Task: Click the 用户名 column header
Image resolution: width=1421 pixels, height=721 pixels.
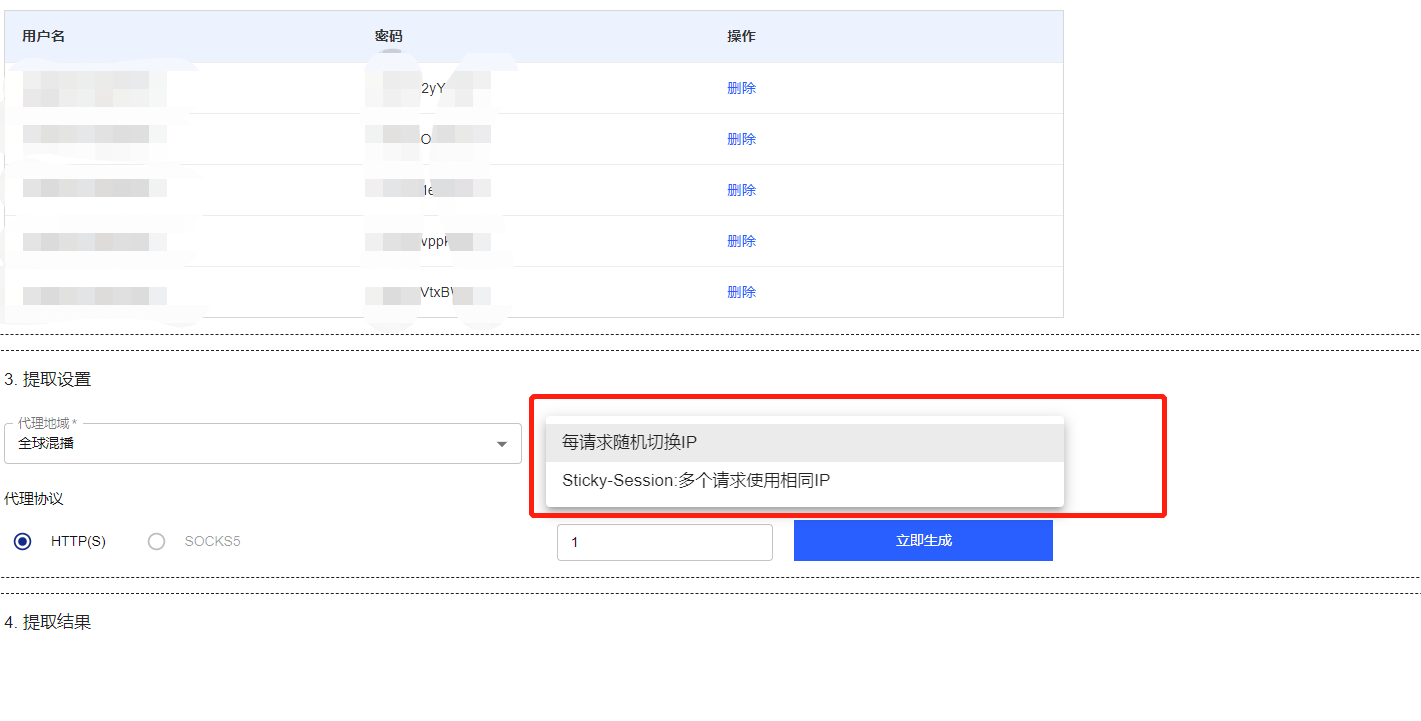Action: coord(43,36)
